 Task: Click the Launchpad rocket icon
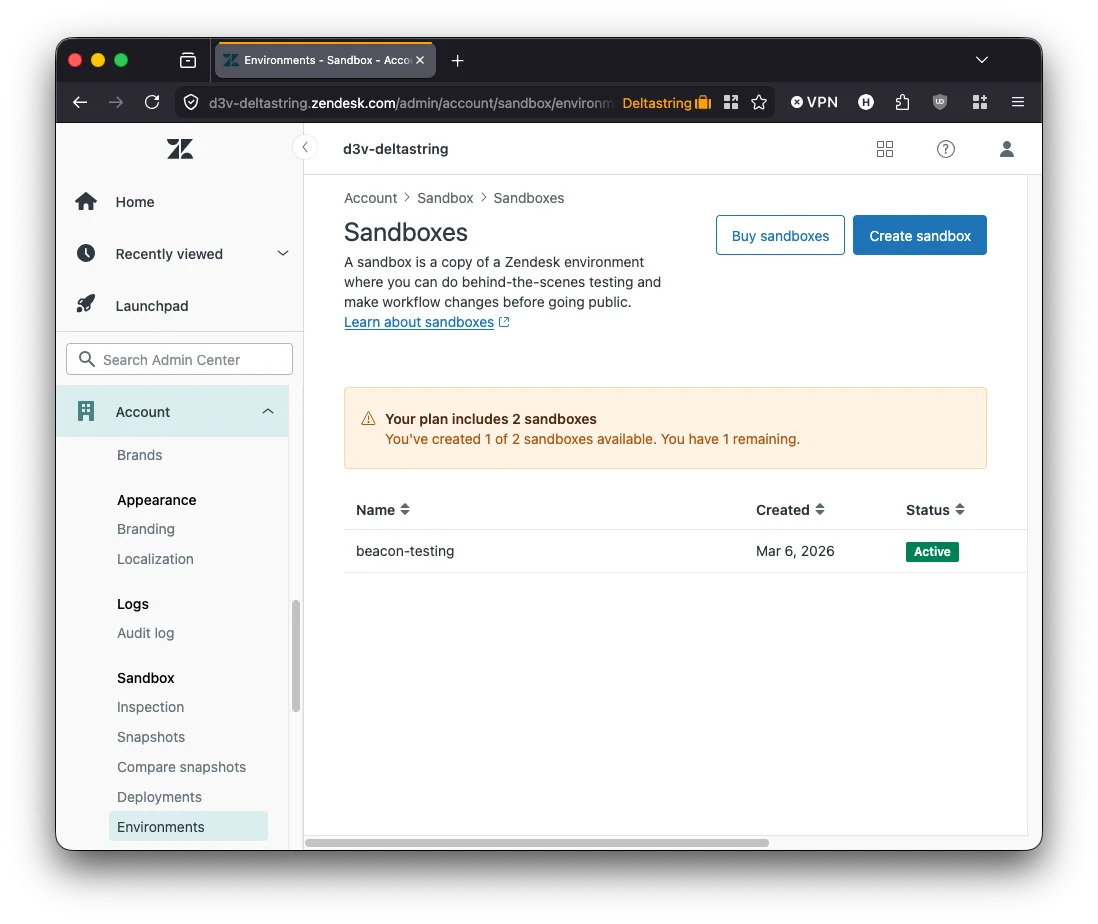86,304
